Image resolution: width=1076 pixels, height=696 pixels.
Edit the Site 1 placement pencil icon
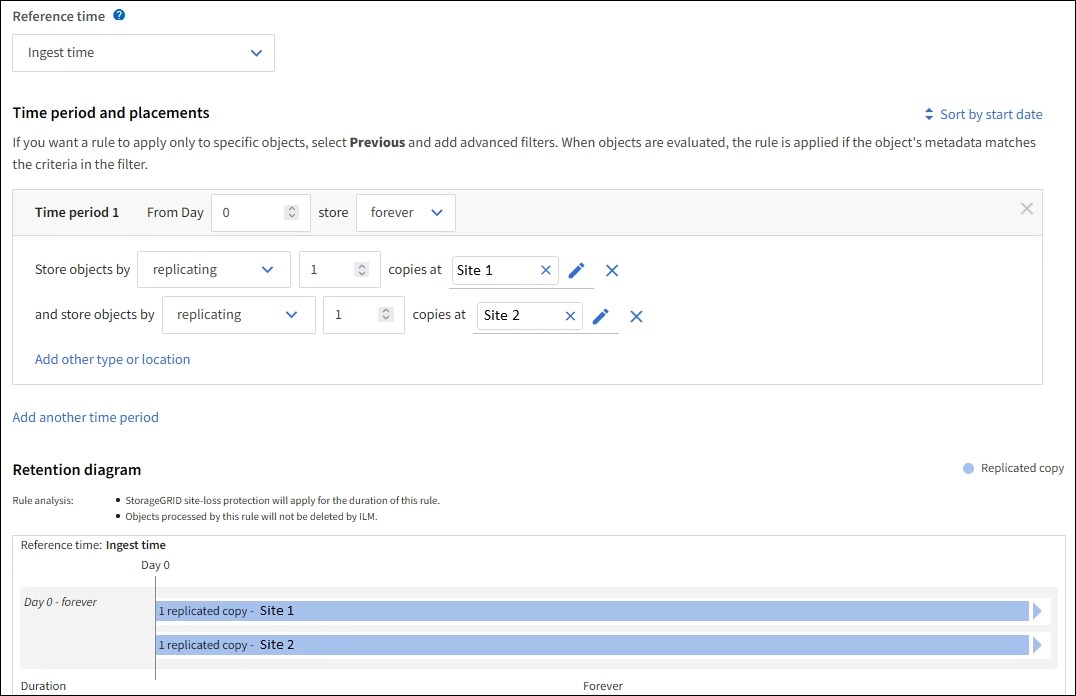coord(576,270)
